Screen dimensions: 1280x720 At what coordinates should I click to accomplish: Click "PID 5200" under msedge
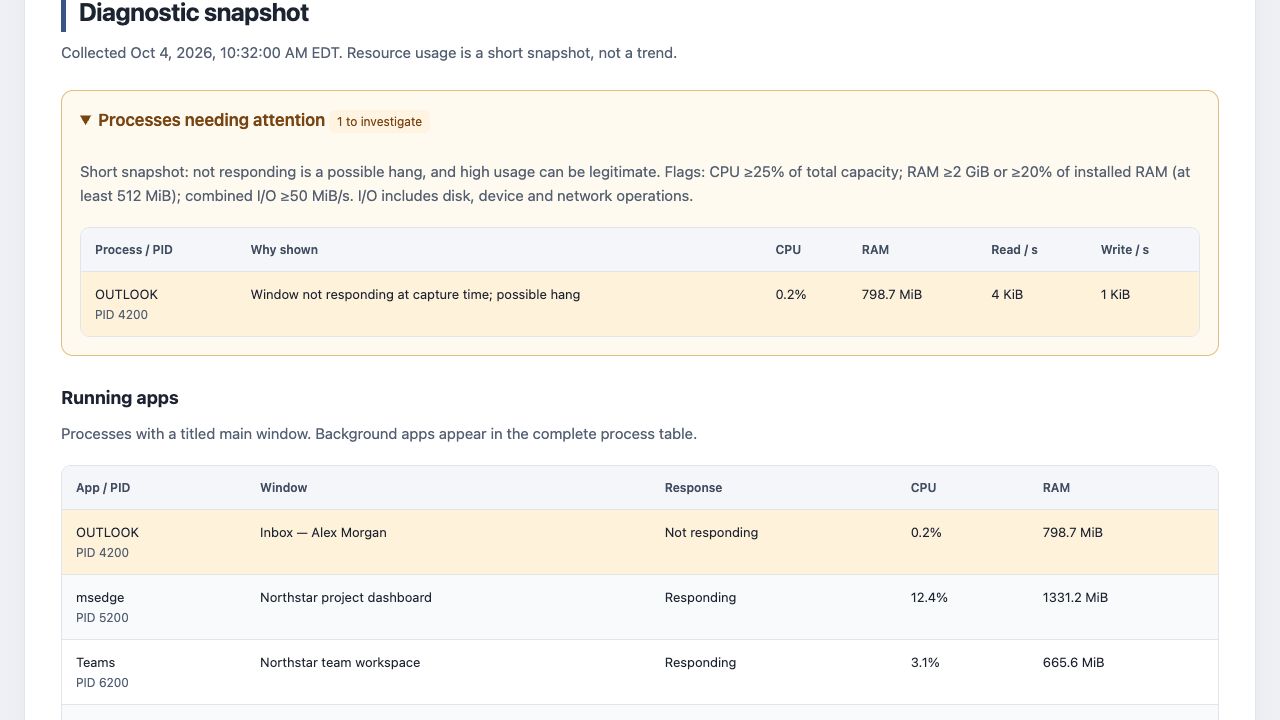click(x=102, y=618)
